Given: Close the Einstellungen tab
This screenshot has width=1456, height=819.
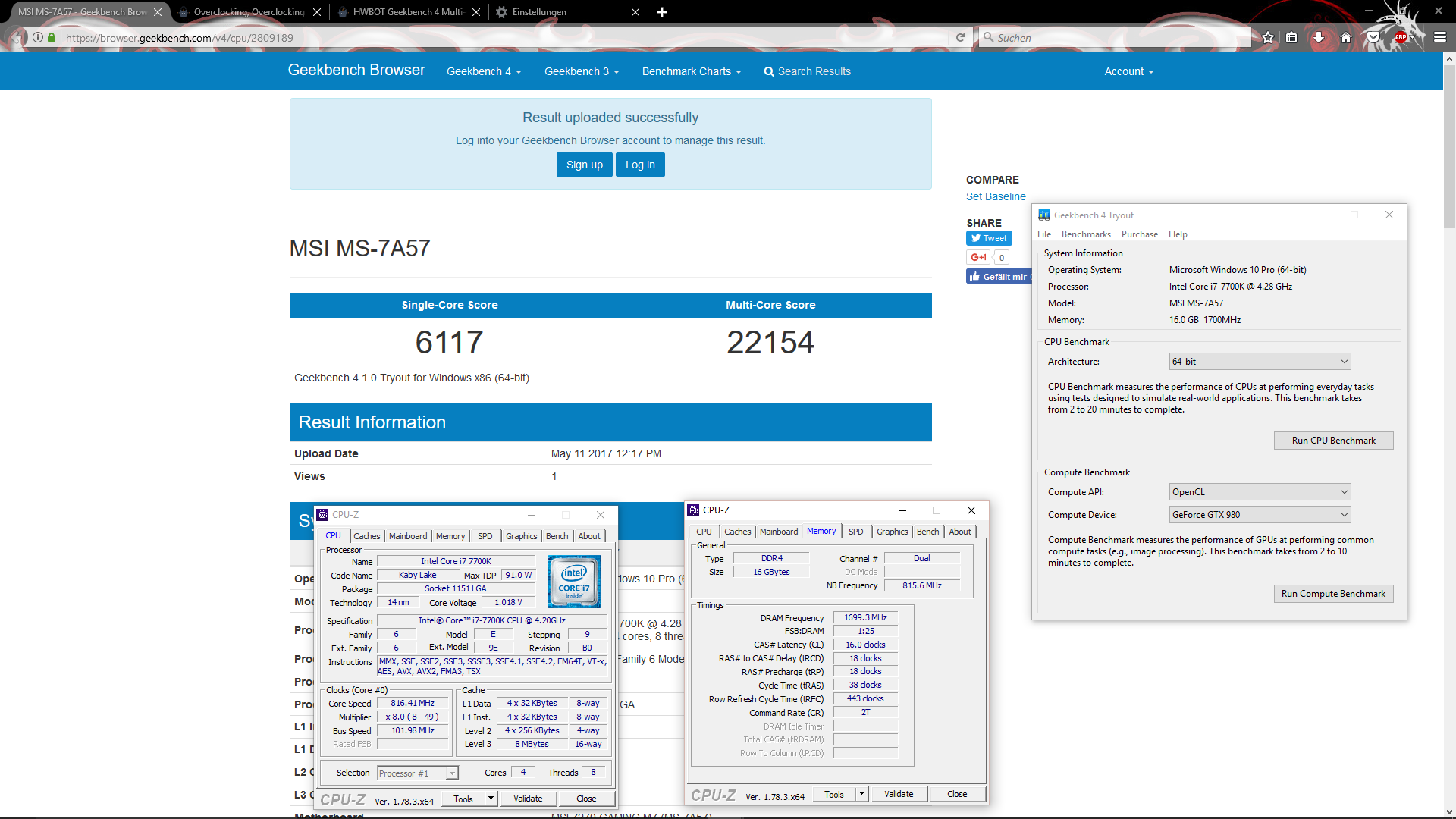Looking at the screenshot, I should pyautogui.click(x=635, y=12).
